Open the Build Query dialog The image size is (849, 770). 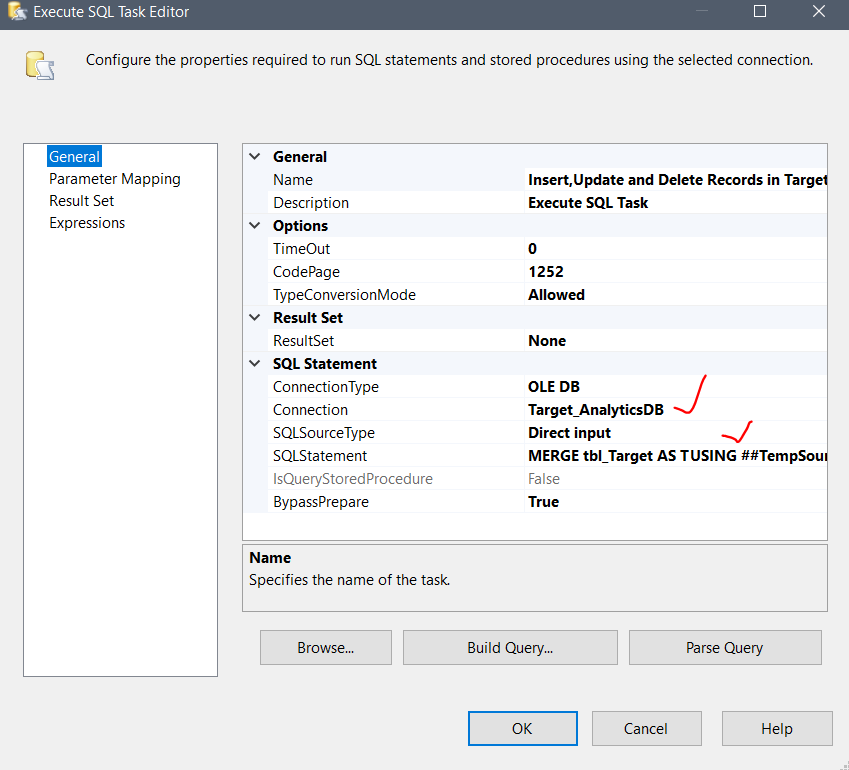(509, 647)
